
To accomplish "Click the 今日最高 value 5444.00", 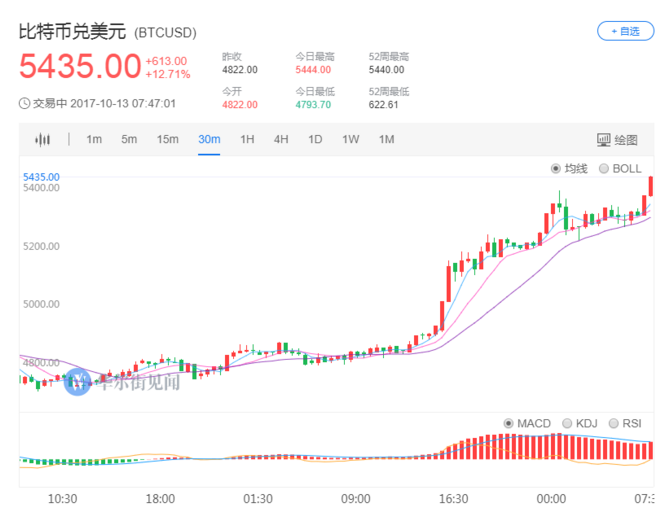I will (313, 70).
